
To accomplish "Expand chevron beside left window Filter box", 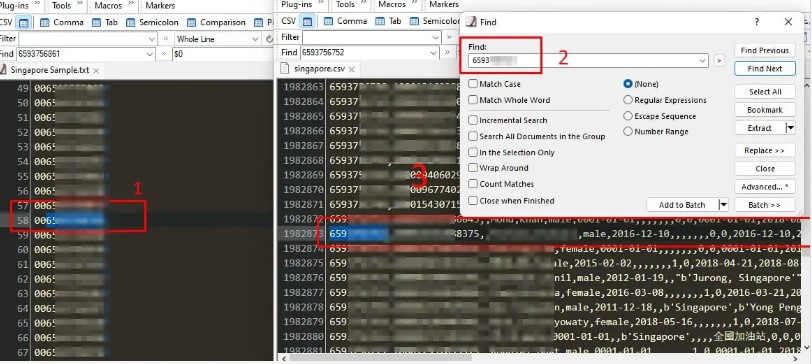I will click(166, 39).
